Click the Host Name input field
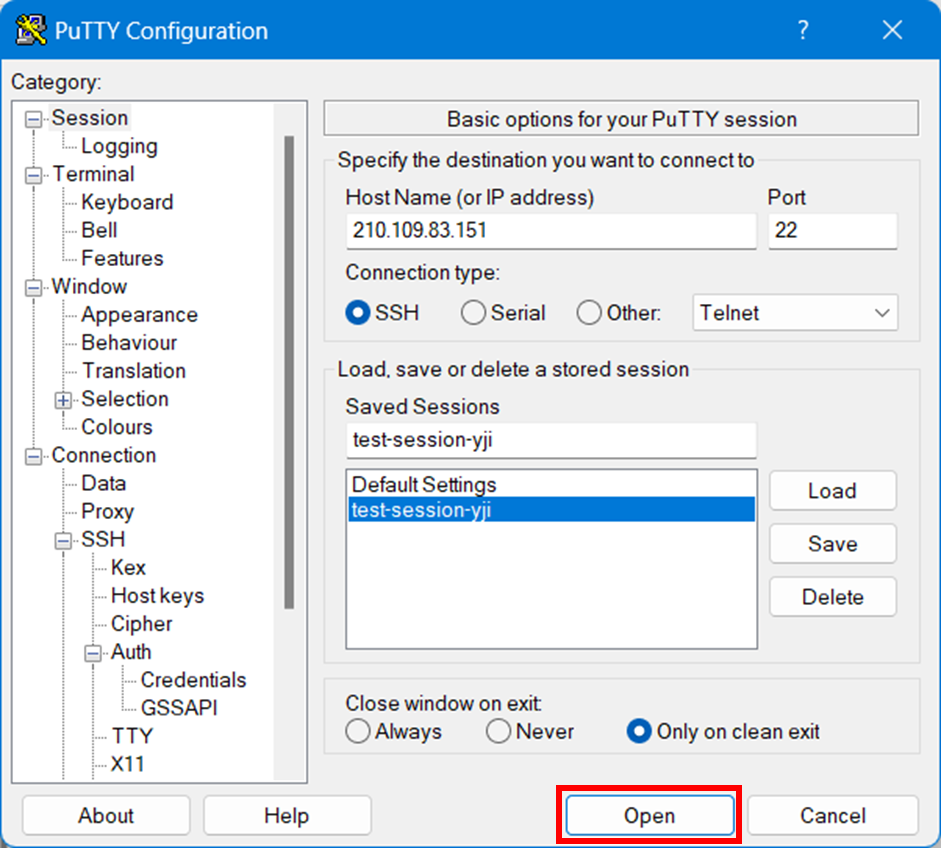 coord(551,230)
